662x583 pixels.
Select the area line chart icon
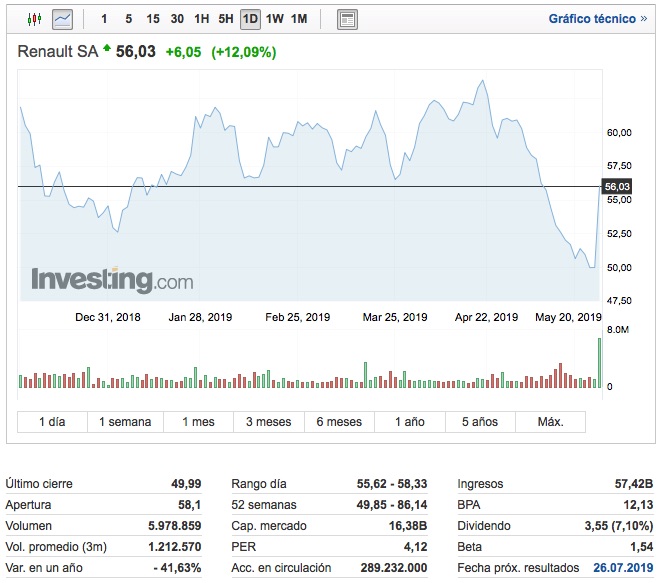62,19
